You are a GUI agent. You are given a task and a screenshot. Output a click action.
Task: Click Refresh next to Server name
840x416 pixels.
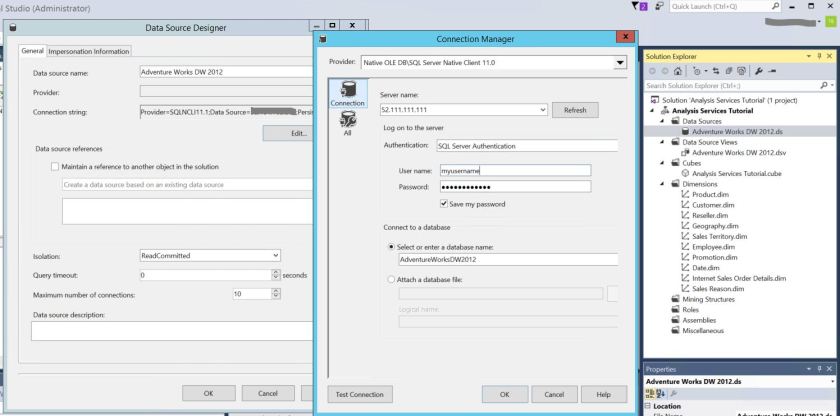click(x=575, y=110)
